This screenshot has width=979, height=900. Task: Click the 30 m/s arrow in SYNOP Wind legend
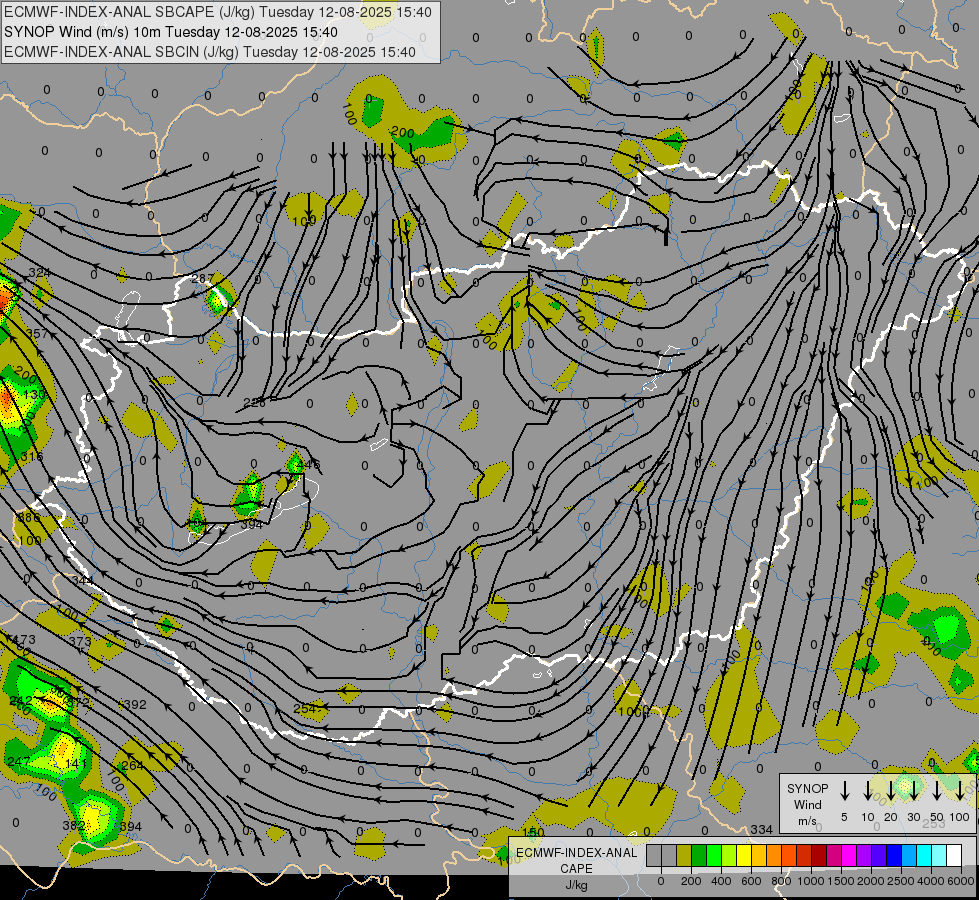point(913,791)
